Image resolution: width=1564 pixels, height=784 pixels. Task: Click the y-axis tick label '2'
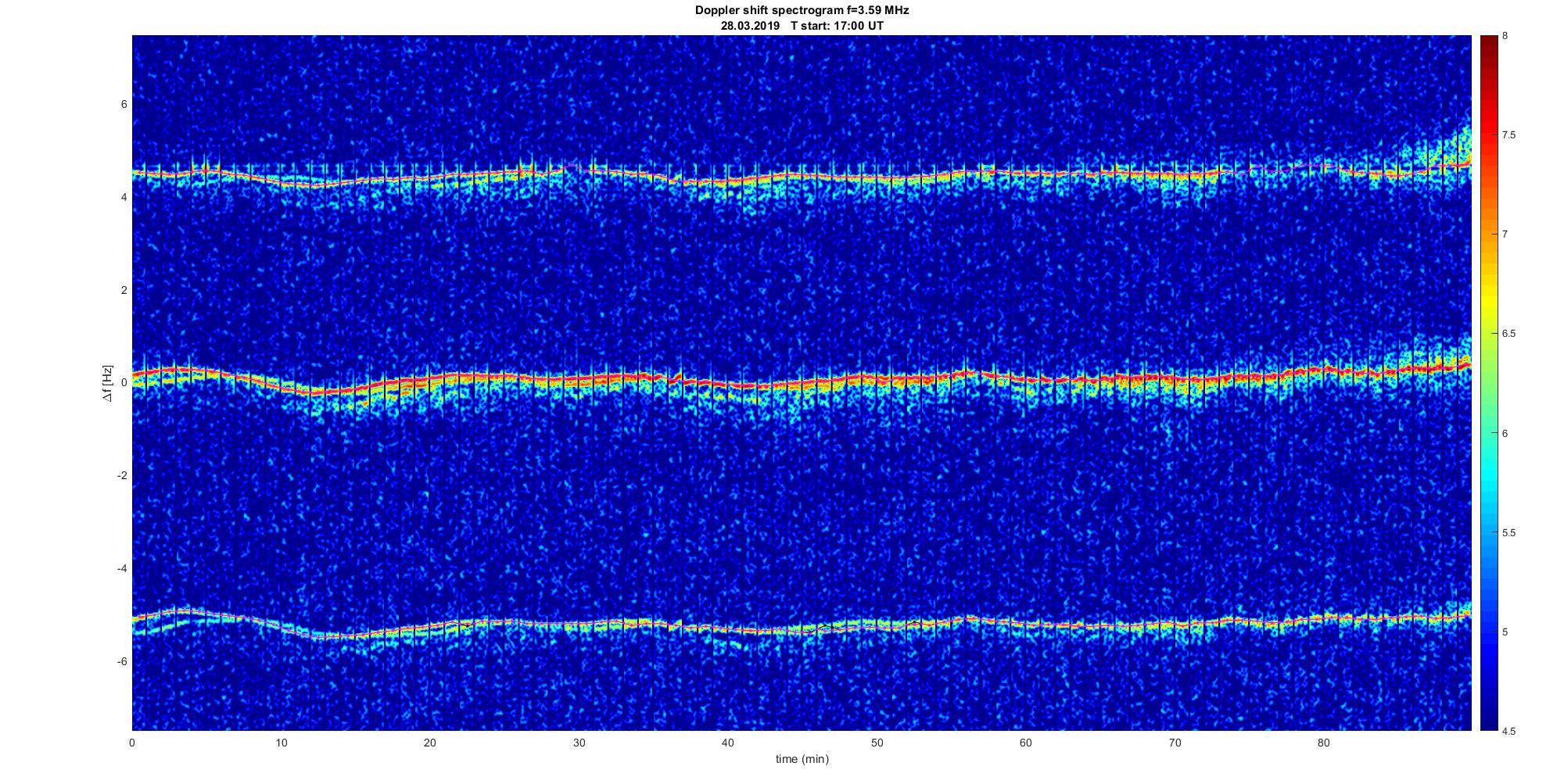[x=124, y=290]
